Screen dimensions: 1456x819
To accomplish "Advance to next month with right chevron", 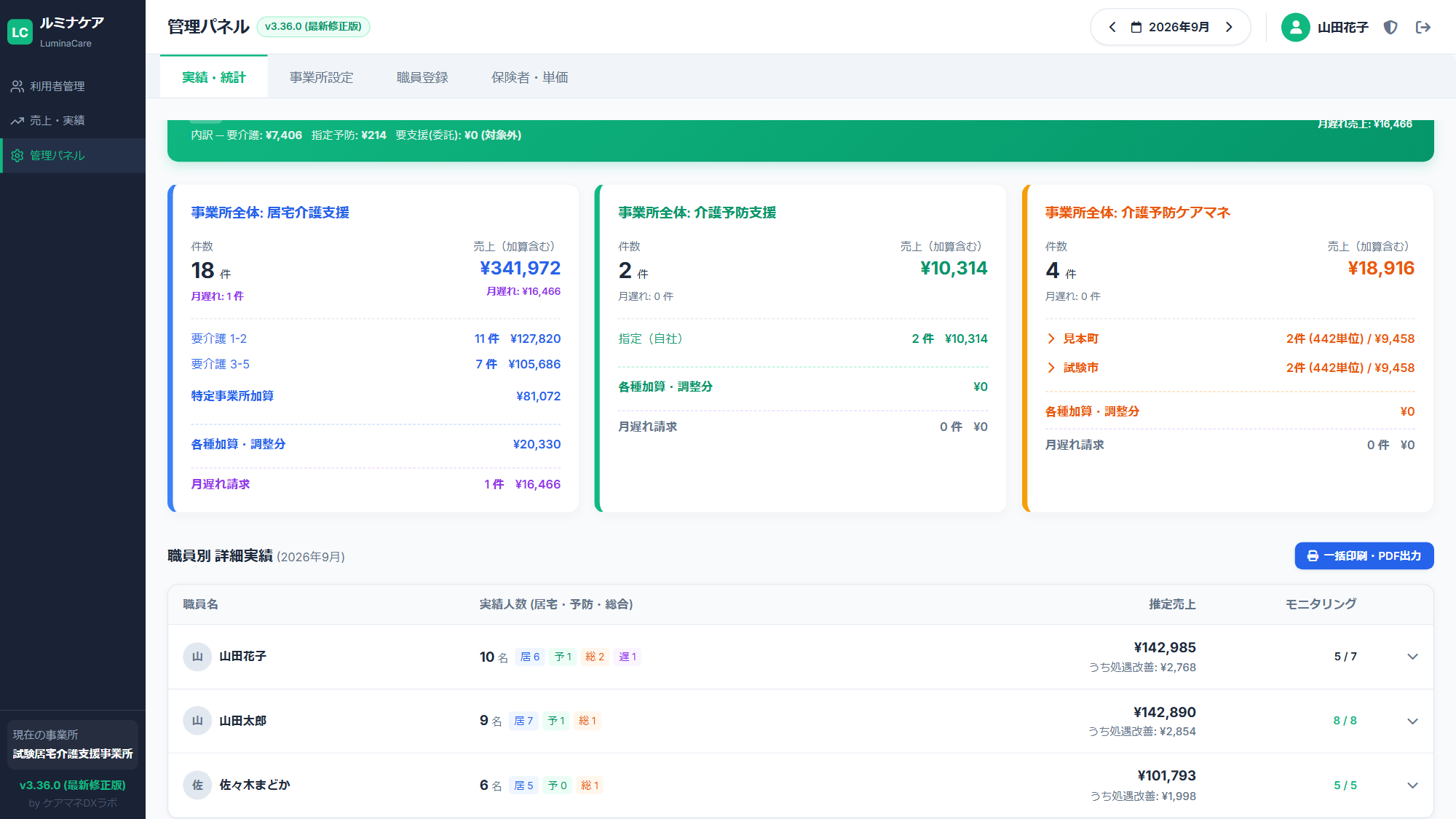I will 1230,27.
